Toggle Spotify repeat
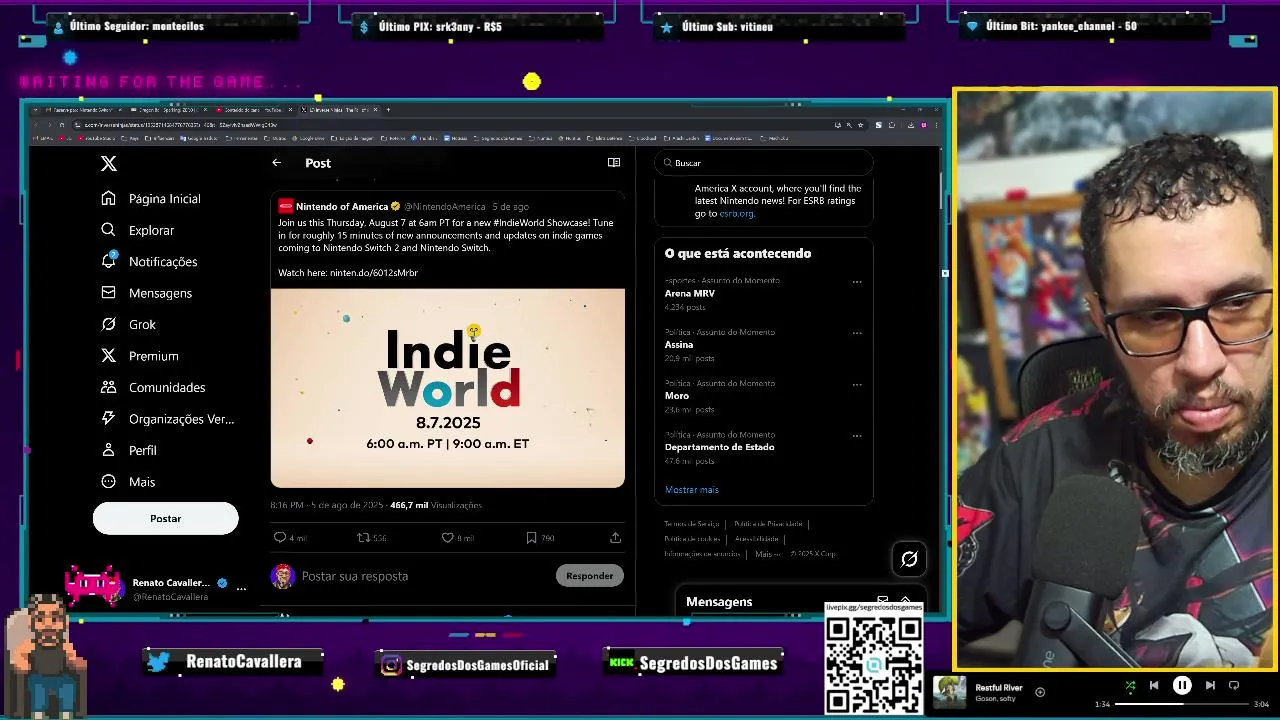1280x720 pixels. point(1234,685)
